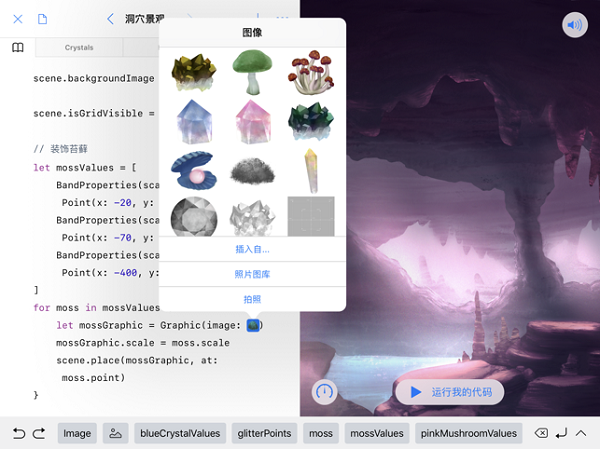Viewport: 600px width, 449px height.
Task: Choose the tall yellow crystal shard image
Action: pyautogui.click(x=311, y=171)
